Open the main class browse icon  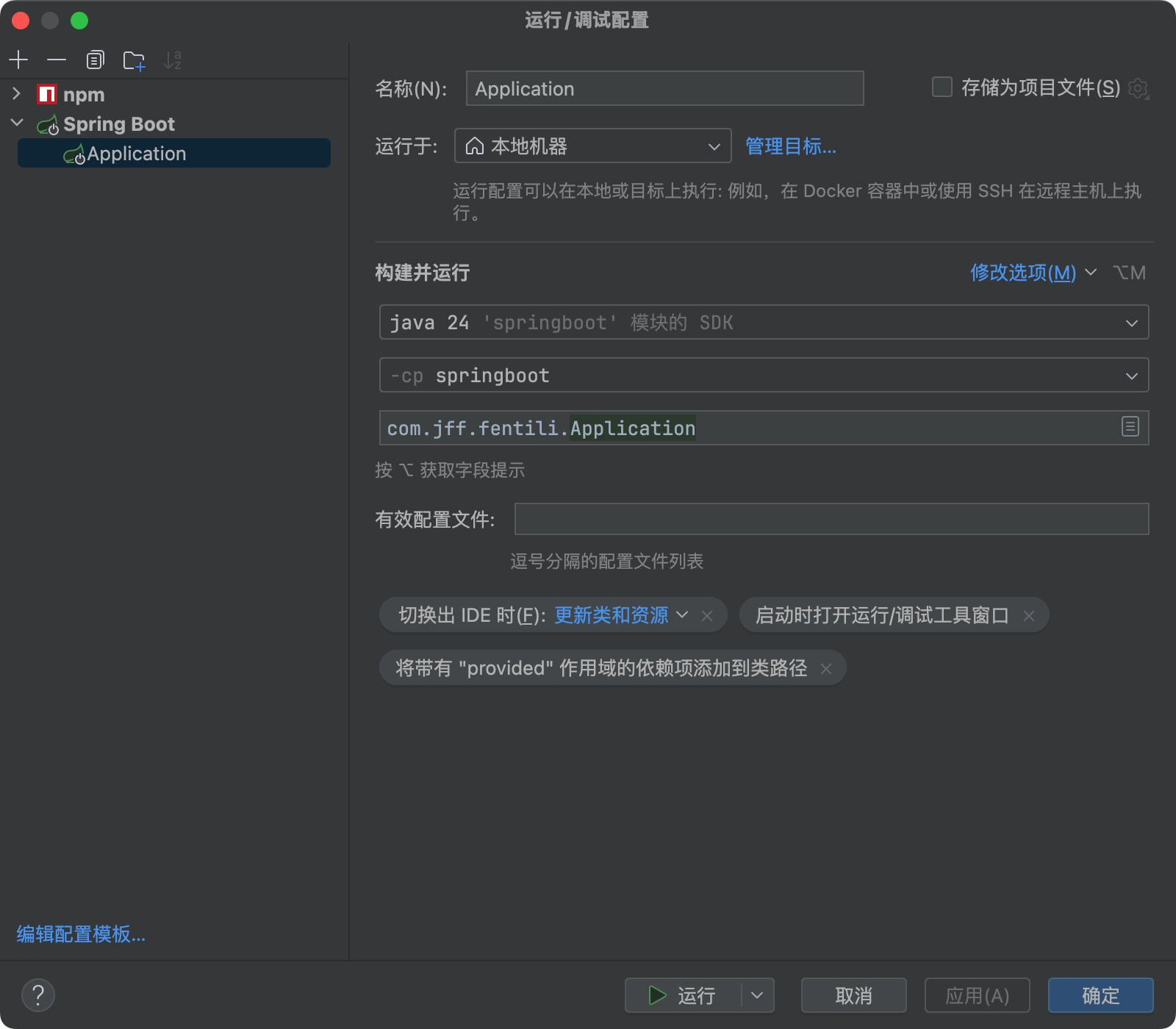(x=1130, y=426)
